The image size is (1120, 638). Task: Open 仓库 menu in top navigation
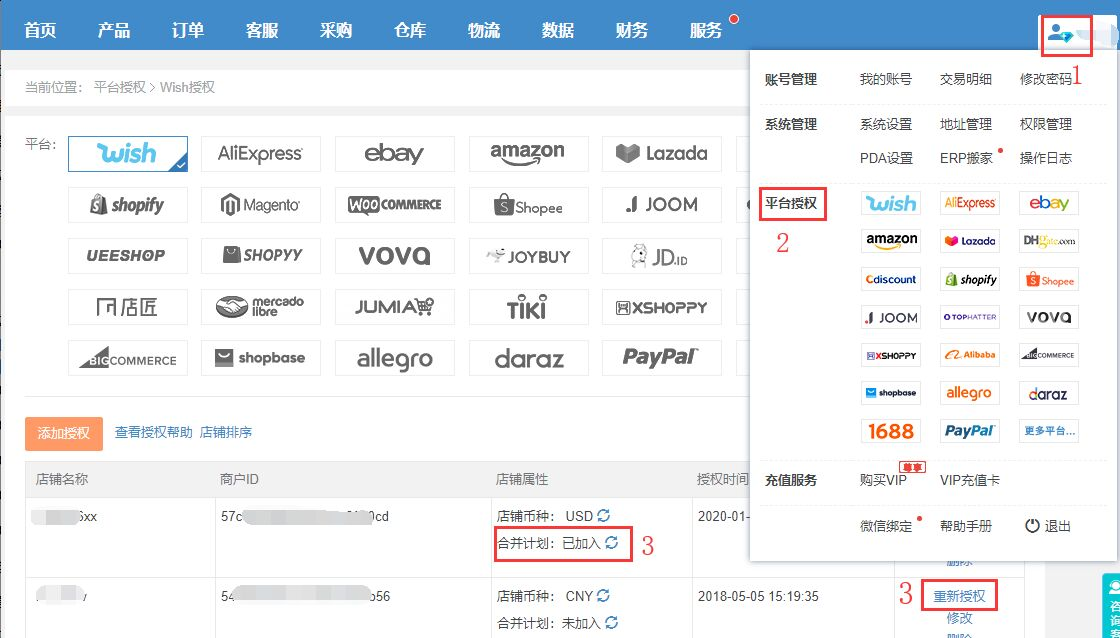click(410, 30)
